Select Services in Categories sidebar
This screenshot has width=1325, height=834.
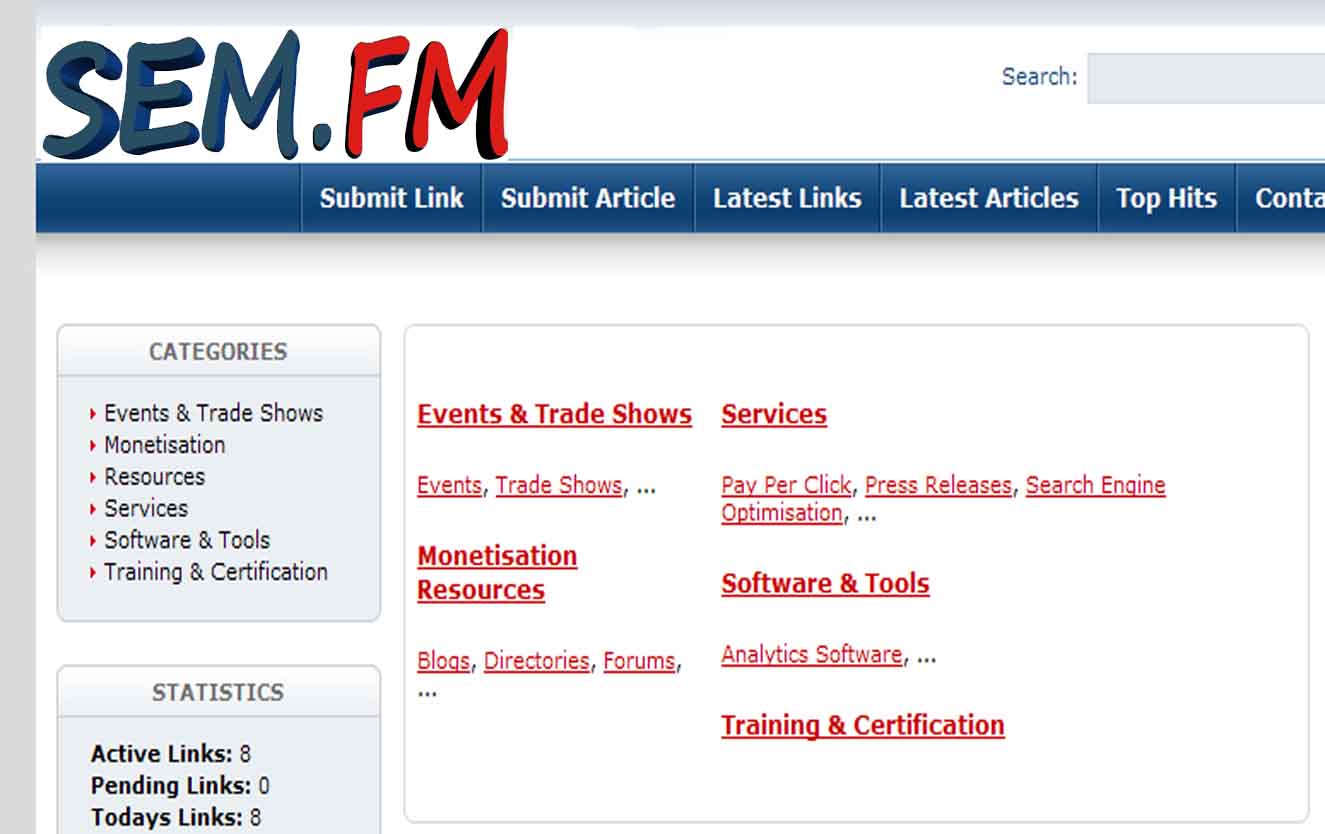click(146, 508)
